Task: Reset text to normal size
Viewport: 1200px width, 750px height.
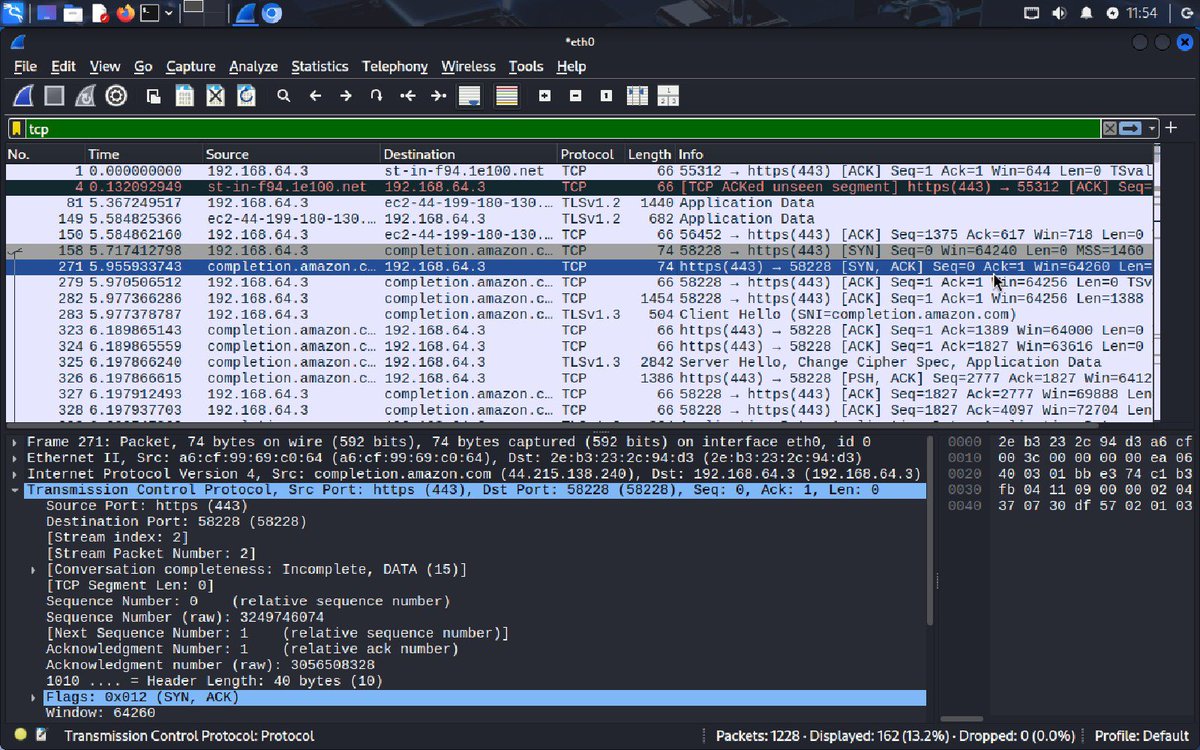Action: click(607, 96)
